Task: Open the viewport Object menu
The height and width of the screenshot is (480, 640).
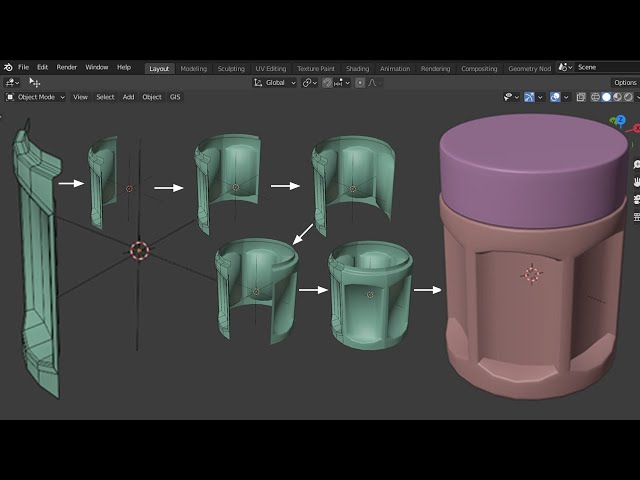Action: [152, 97]
